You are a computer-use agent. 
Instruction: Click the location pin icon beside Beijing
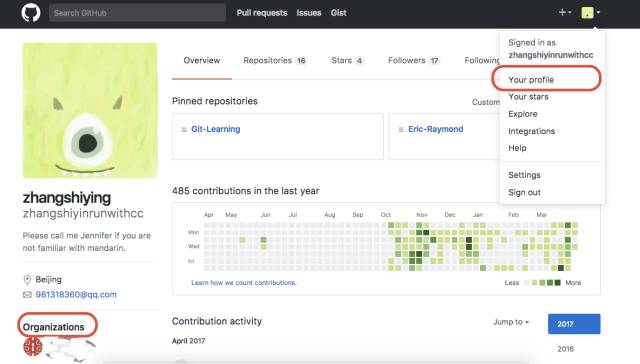27,280
